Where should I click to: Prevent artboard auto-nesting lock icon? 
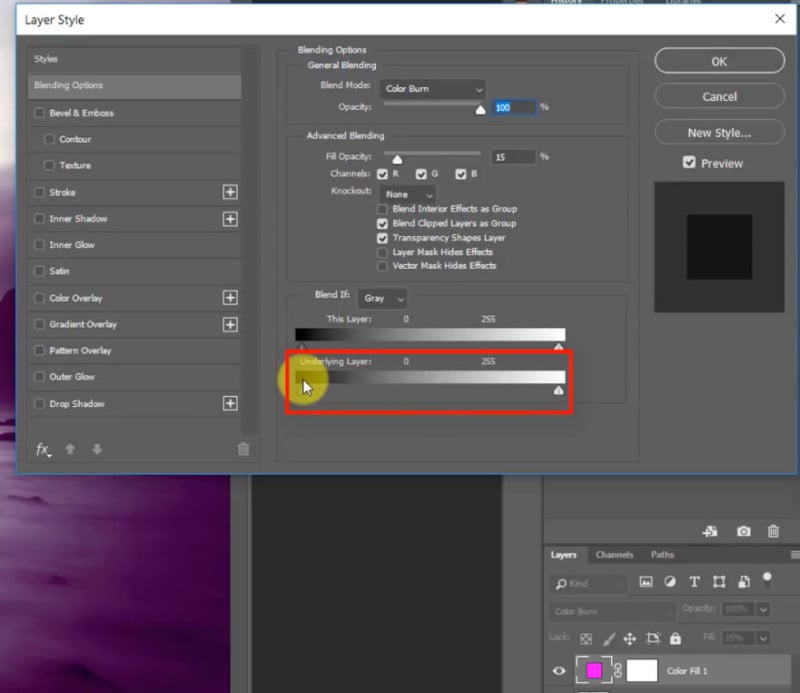pos(653,638)
